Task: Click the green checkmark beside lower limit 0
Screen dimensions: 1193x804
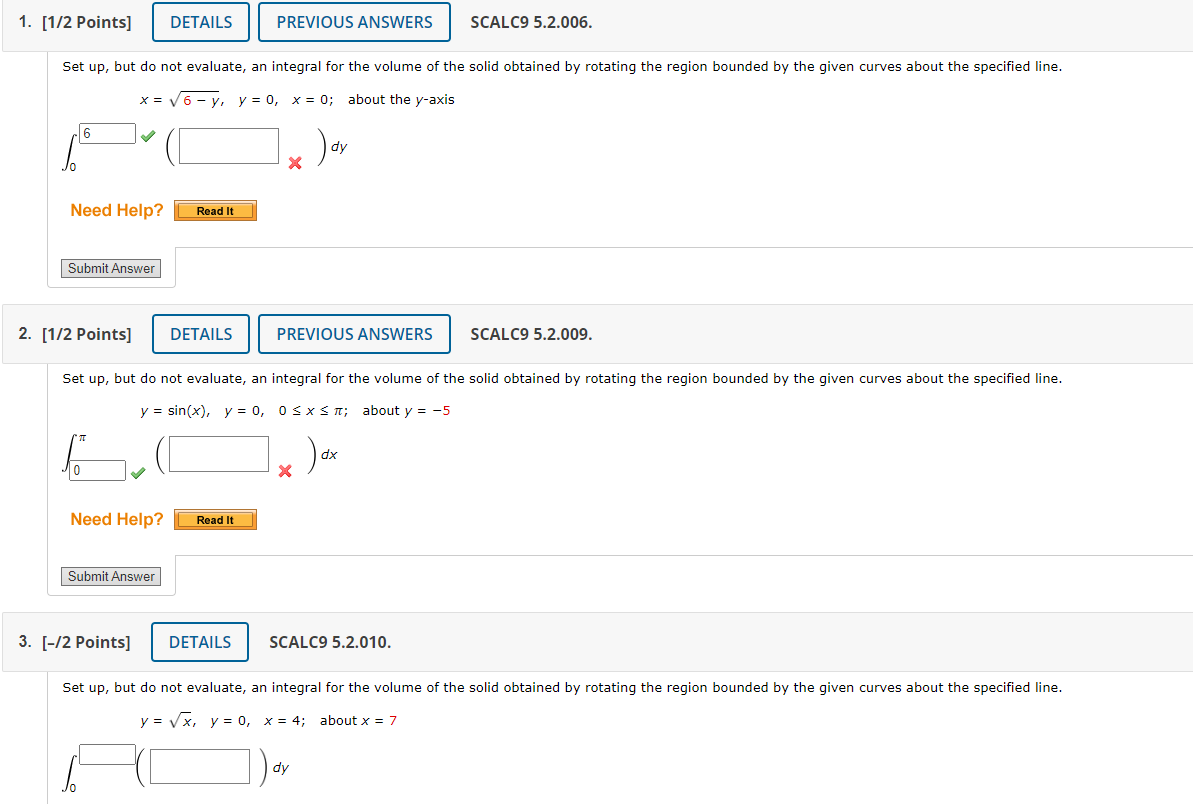Action: click(x=138, y=473)
